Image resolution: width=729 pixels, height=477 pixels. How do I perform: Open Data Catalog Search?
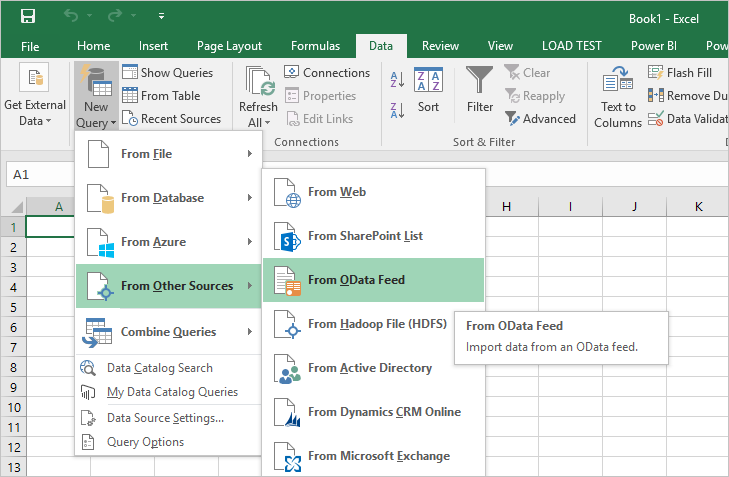point(168,368)
